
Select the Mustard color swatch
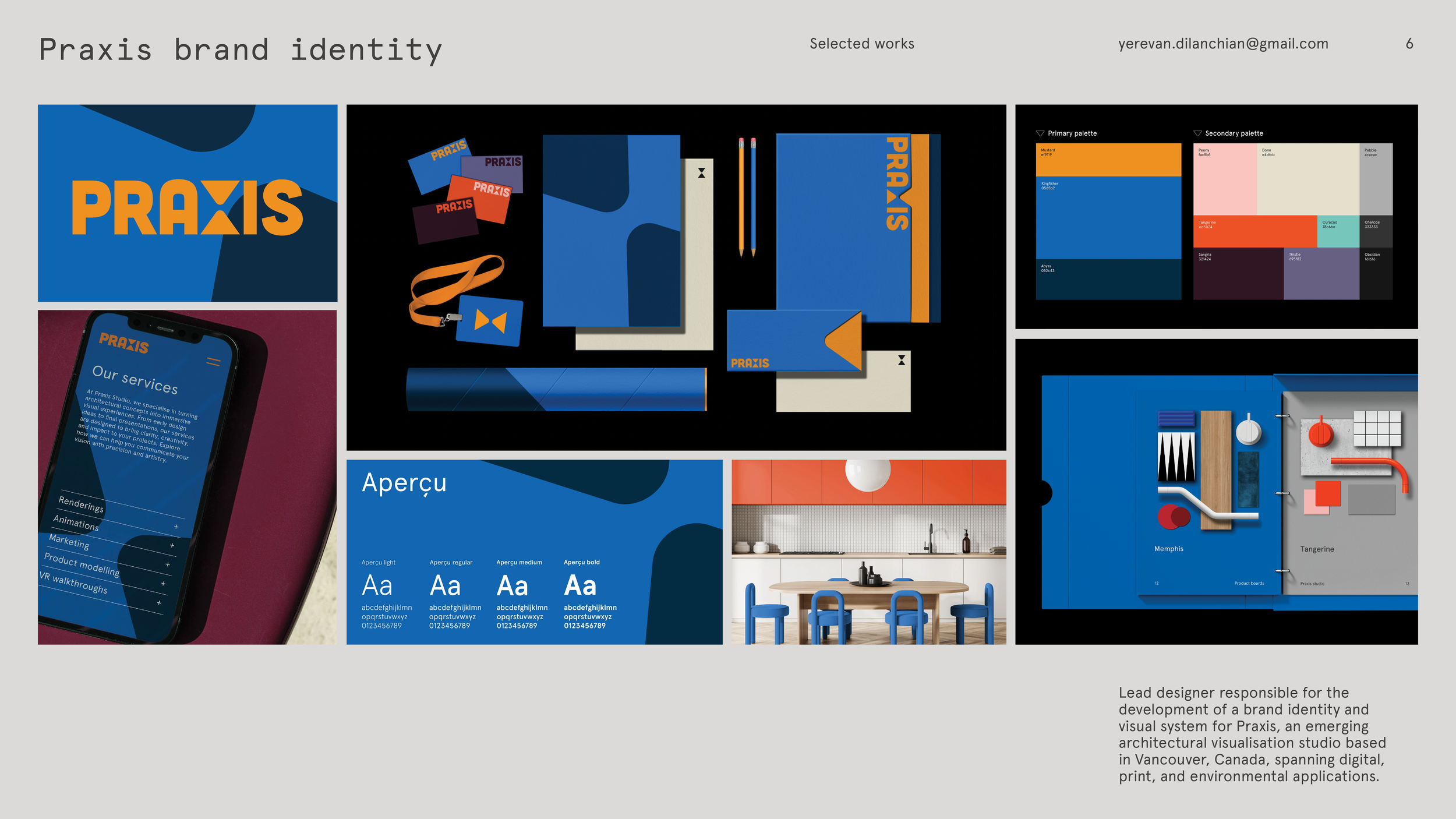click(1108, 160)
